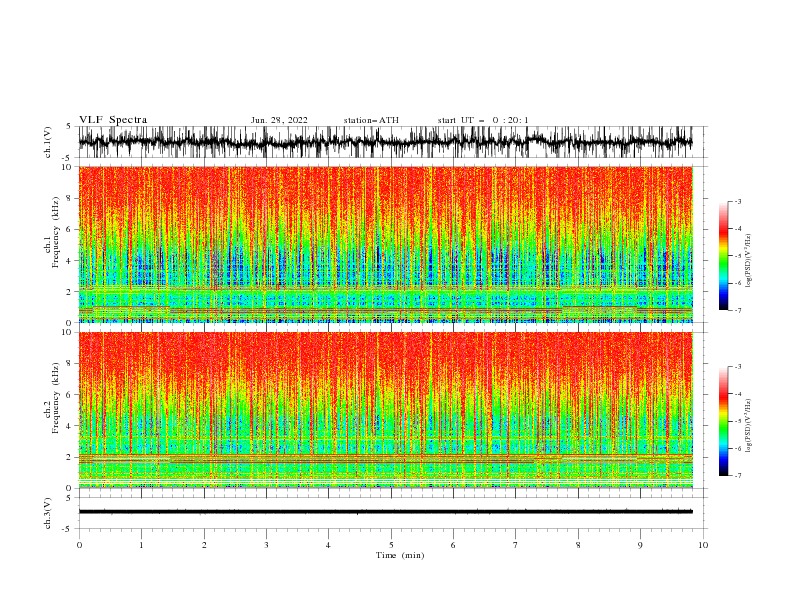The width and height of the screenshot is (792, 612).
Task: Click the time axis tick label "3"
Action: click(266, 545)
